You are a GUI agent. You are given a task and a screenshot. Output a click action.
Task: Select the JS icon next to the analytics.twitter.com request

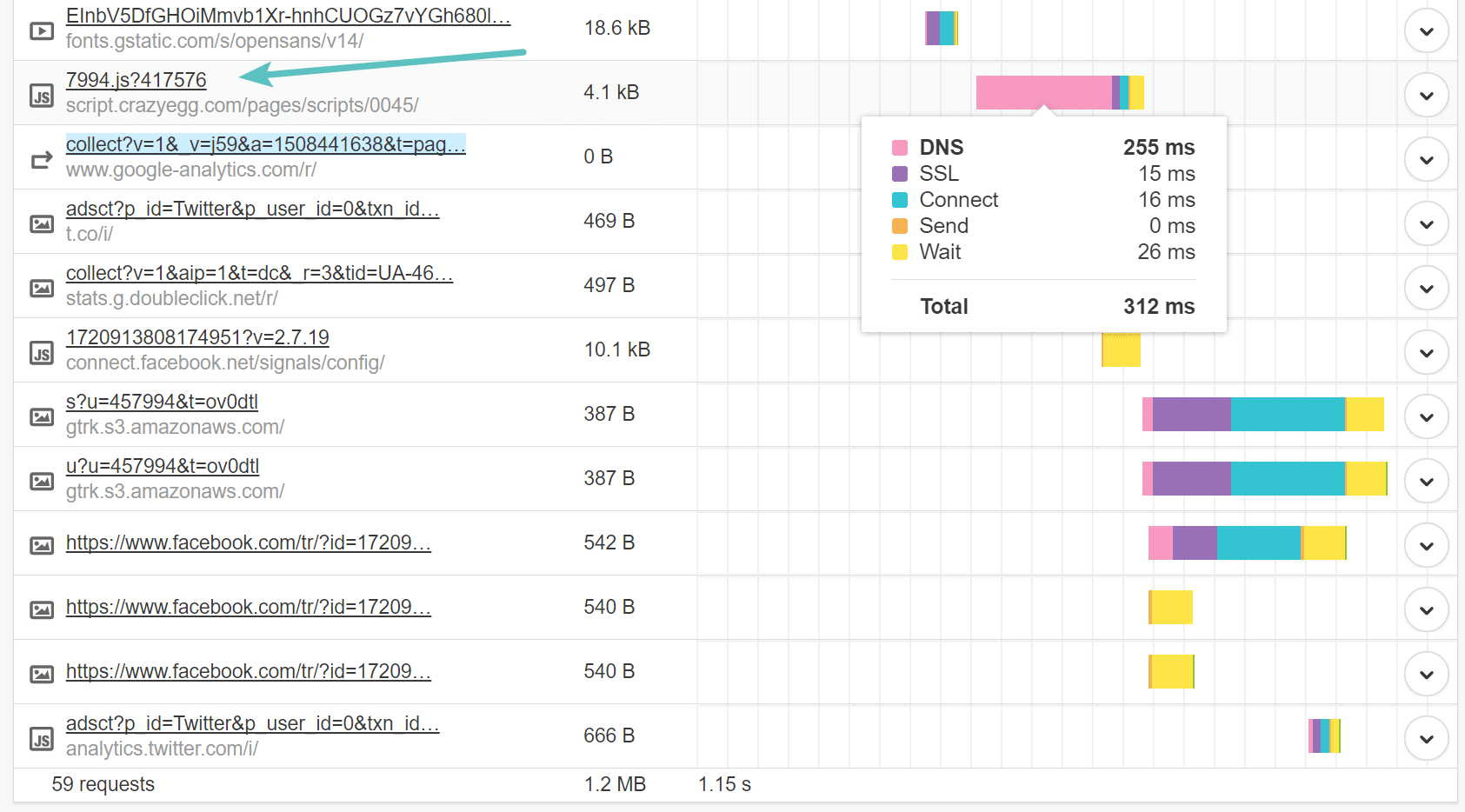click(41, 738)
